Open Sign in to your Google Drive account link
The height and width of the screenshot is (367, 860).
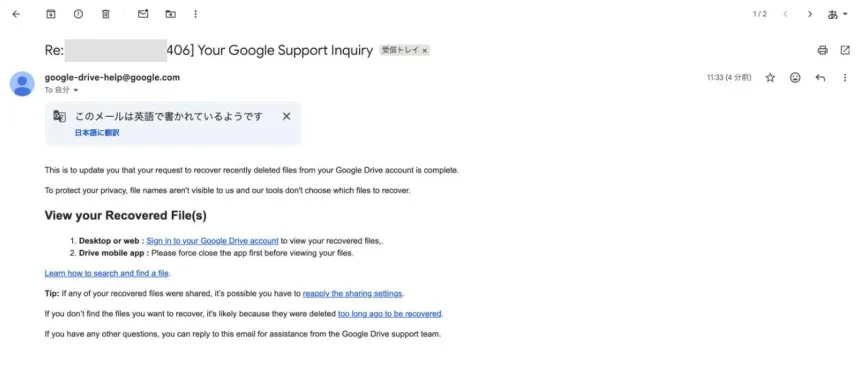tap(212, 241)
